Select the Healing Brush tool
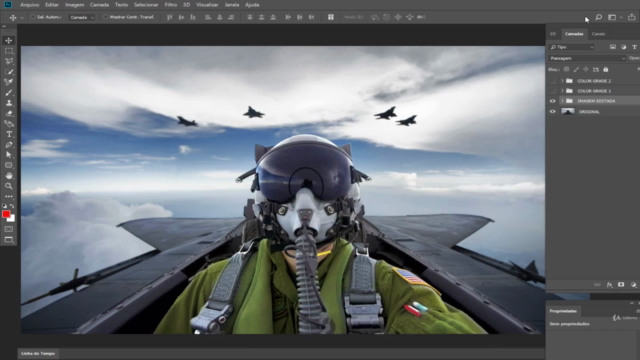Screen dimensions: 640x360 9,82
